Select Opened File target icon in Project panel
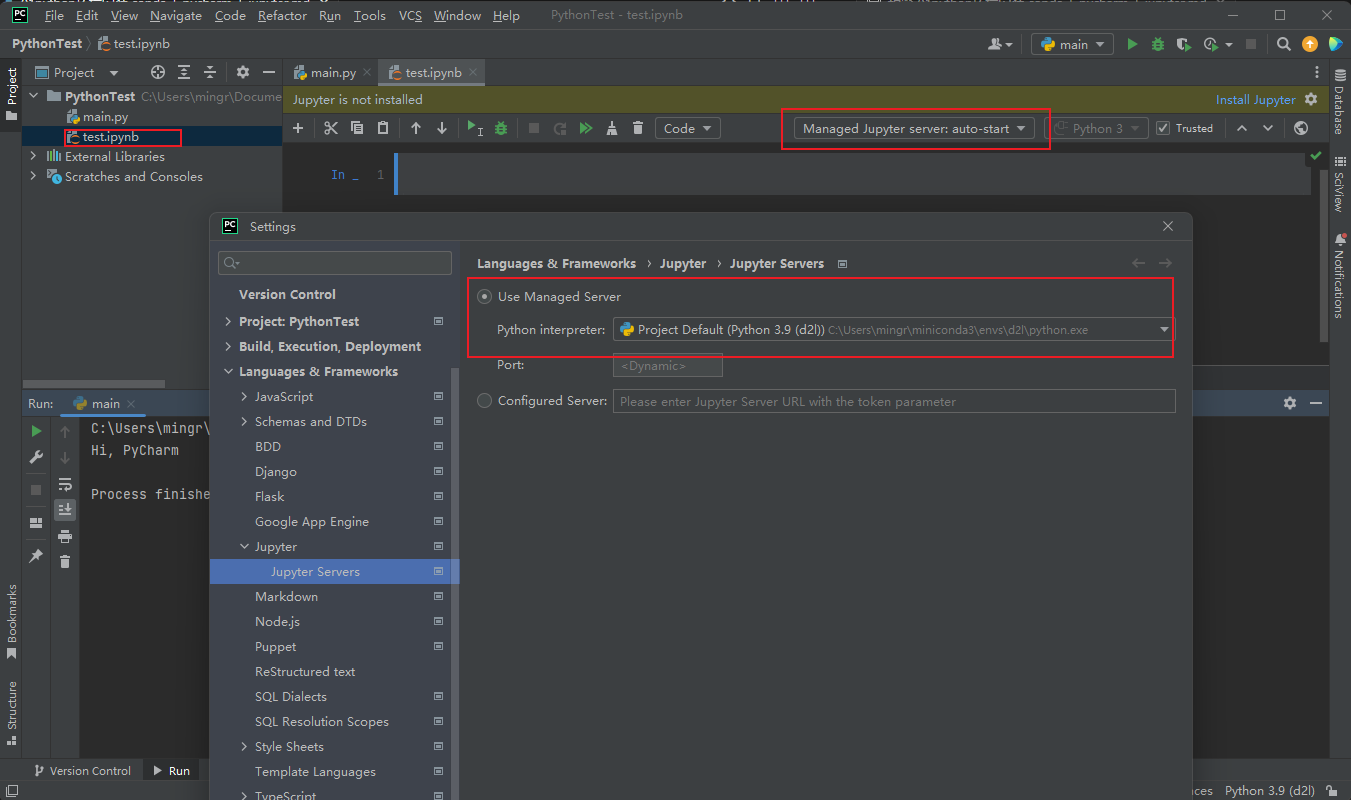Viewport: 1351px width, 800px height. point(158,72)
